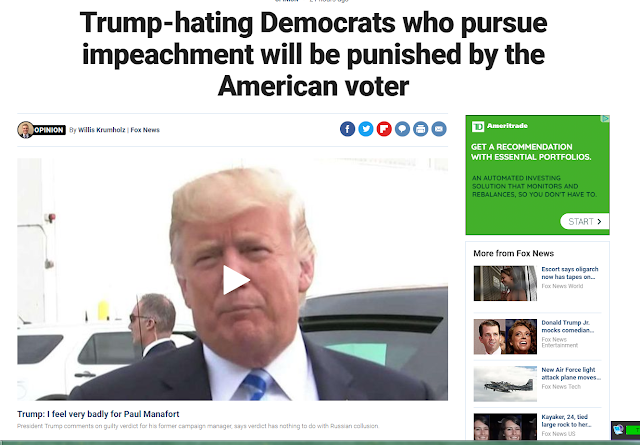Screen dimensions: 640x445
Task: Select the OPINION category label
Action: point(49,130)
